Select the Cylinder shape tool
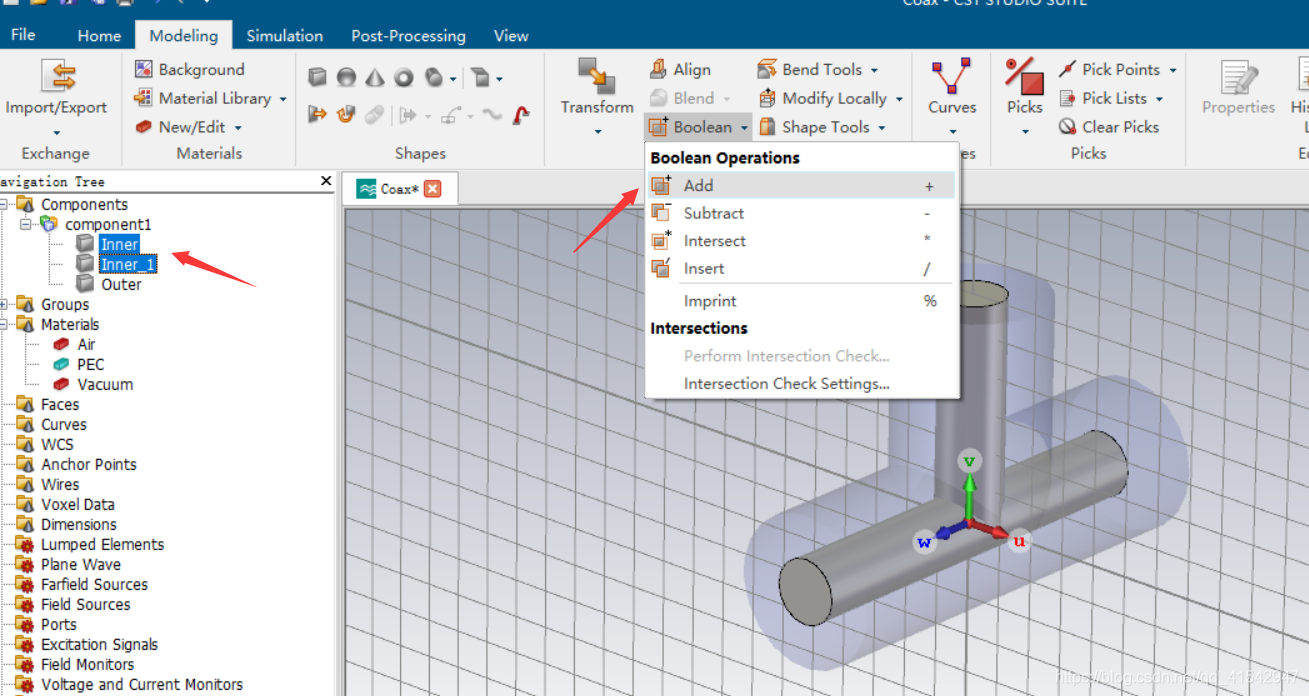The width and height of the screenshot is (1309, 696). pos(434,77)
